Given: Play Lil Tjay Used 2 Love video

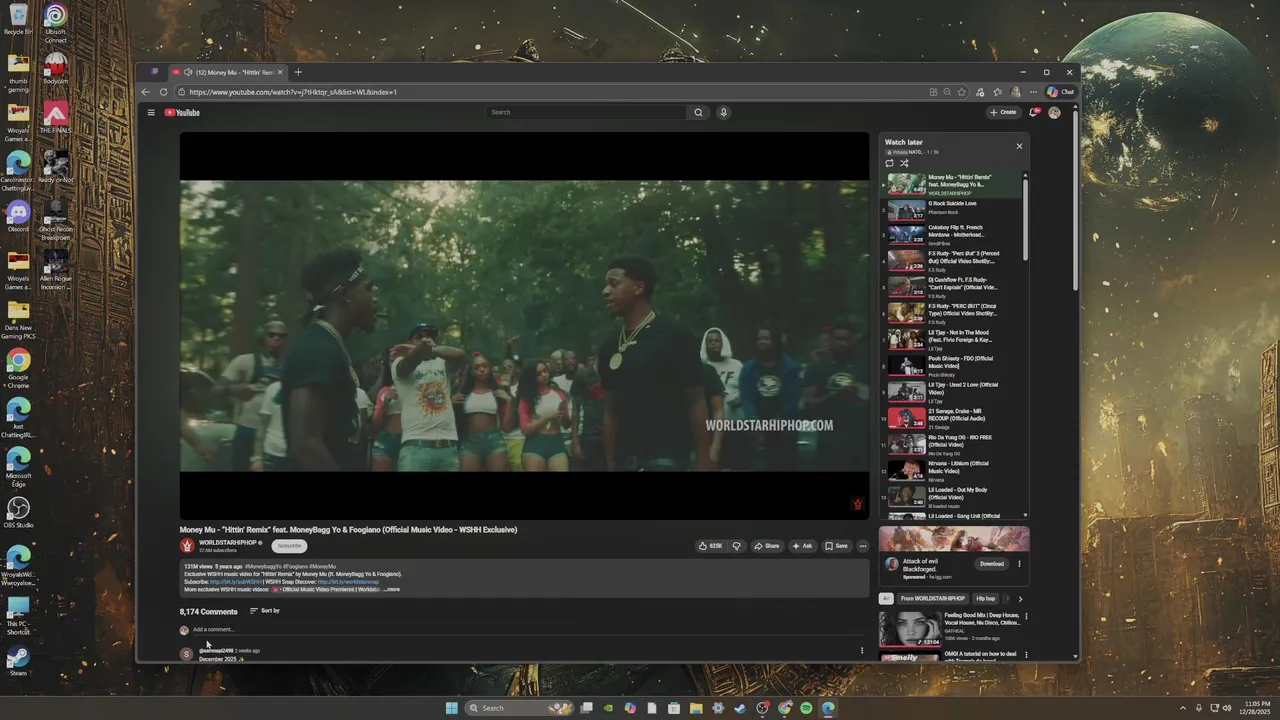Looking at the screenshot, I should (950, 392).
